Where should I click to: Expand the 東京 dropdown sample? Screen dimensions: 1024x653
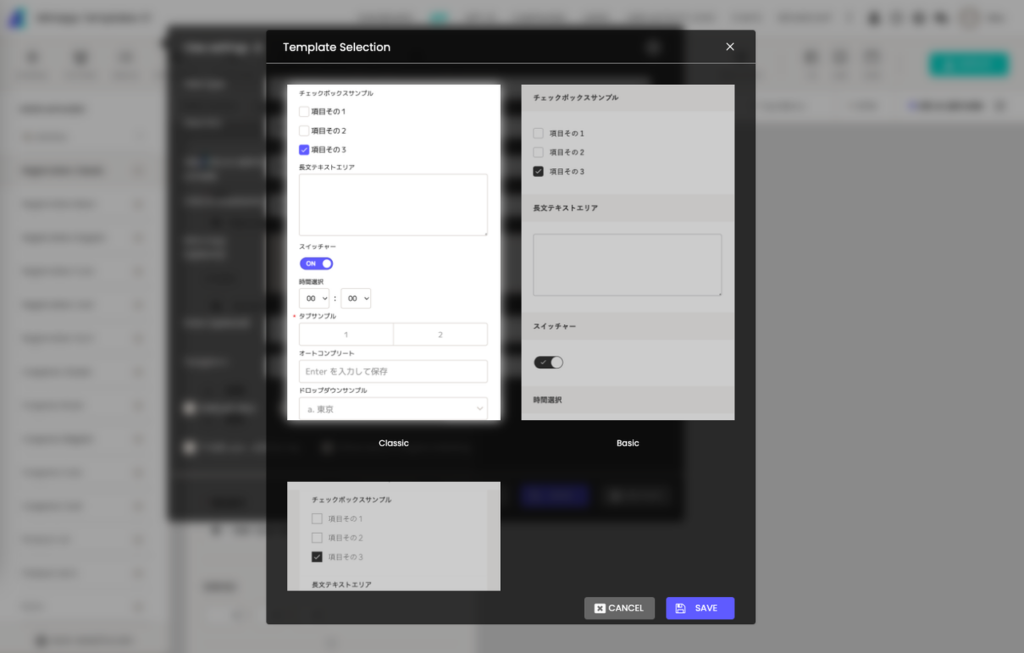[x=393, y=408]
